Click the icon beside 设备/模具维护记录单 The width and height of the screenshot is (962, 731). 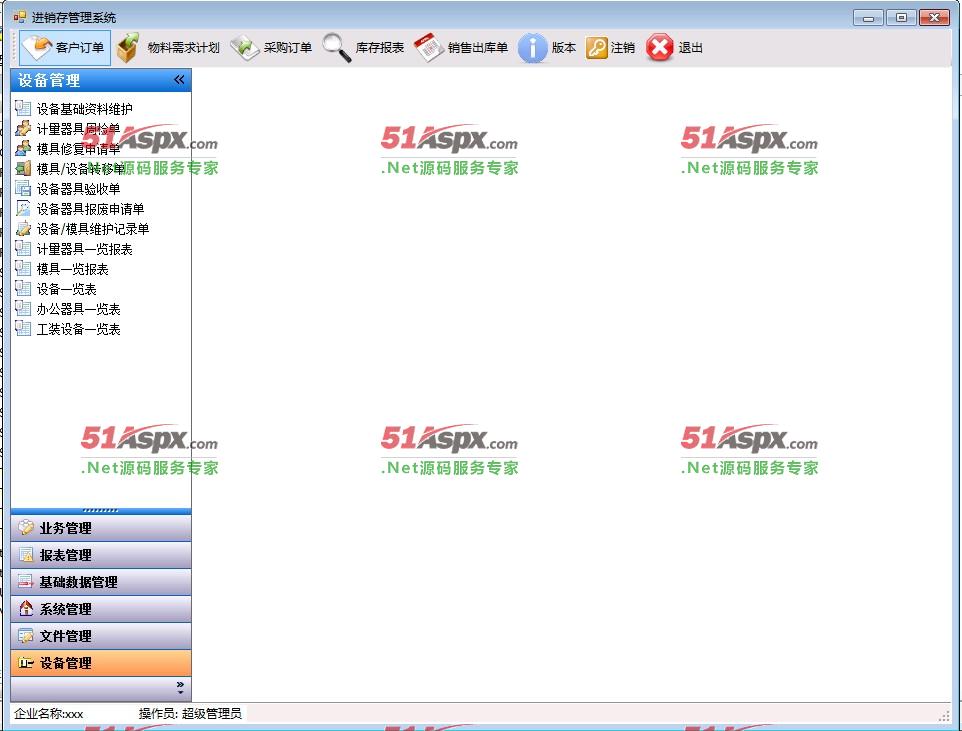pos(23,228)
